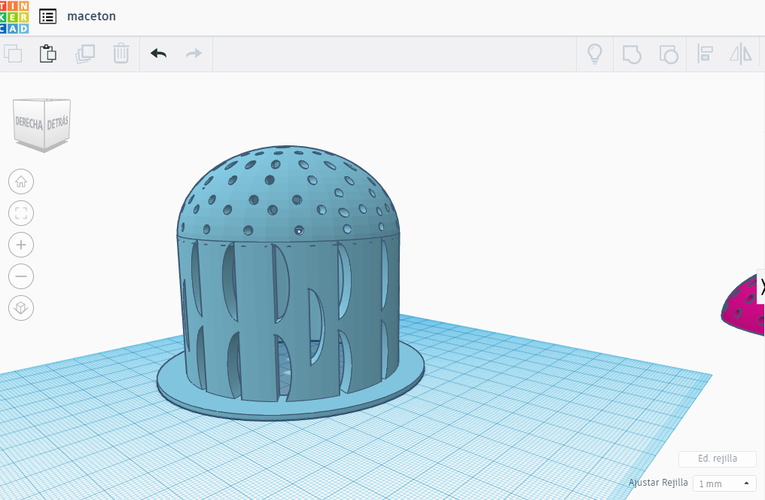Open the designs list icon beside maceton

47,16
